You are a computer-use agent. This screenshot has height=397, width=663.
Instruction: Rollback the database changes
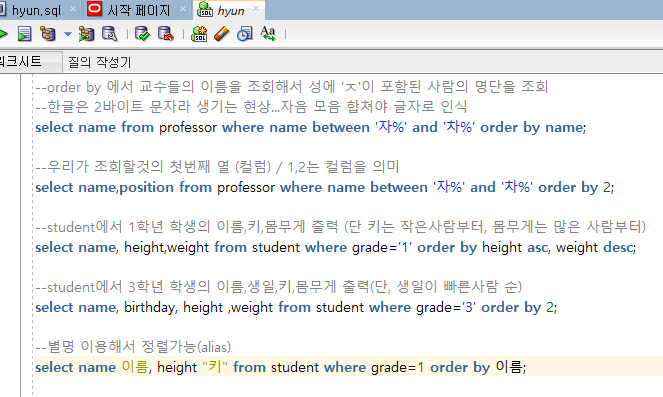pyautogui.click(x=165, y=34)
